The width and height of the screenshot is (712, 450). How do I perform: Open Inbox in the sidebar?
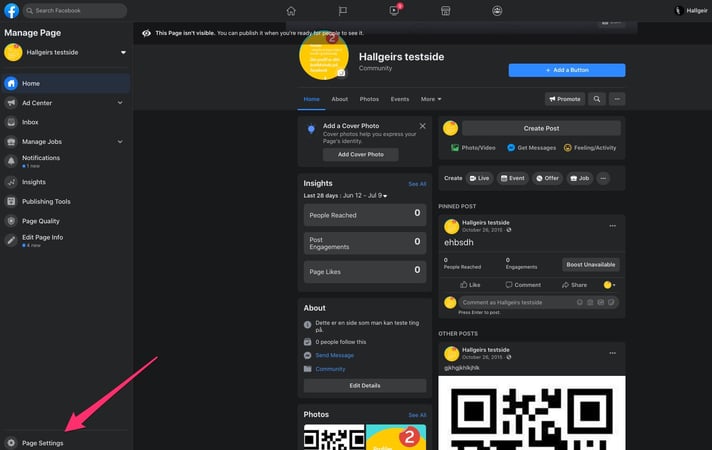pos(66,122)
